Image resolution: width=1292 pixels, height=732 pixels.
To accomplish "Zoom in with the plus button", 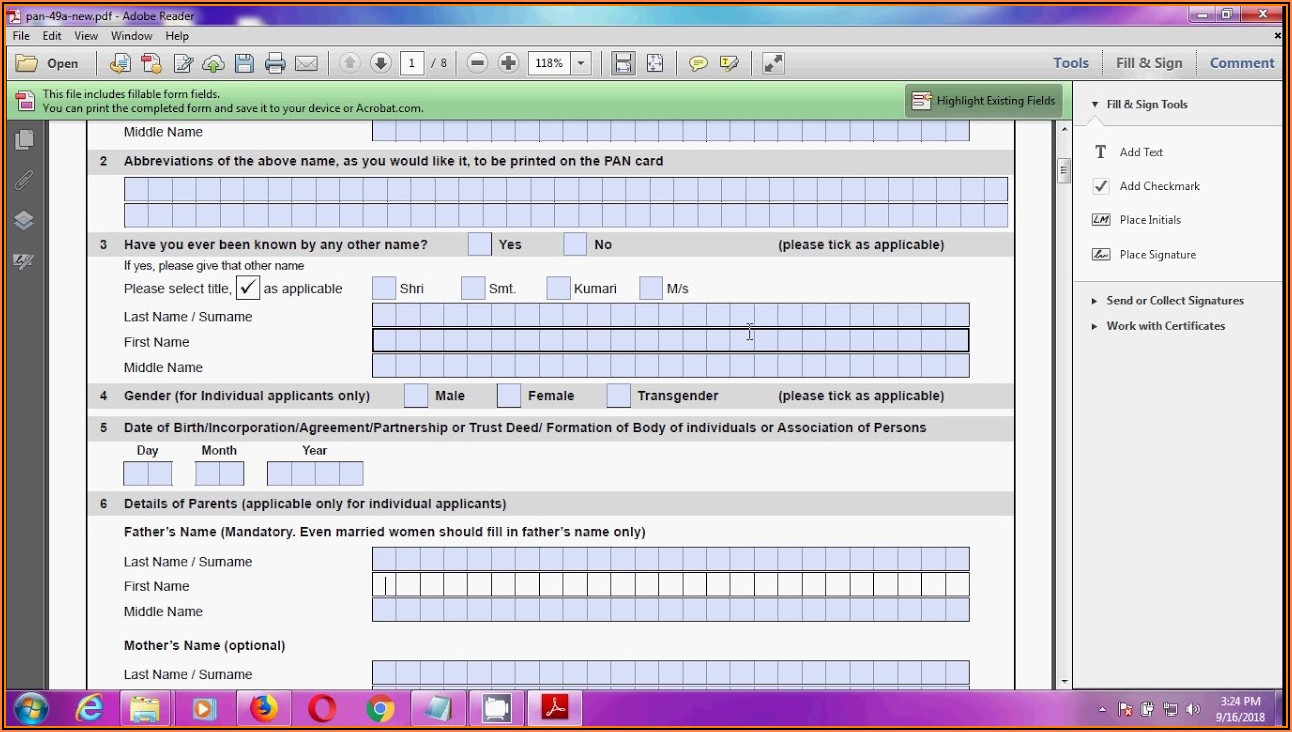I will click(x=508, y=63).
